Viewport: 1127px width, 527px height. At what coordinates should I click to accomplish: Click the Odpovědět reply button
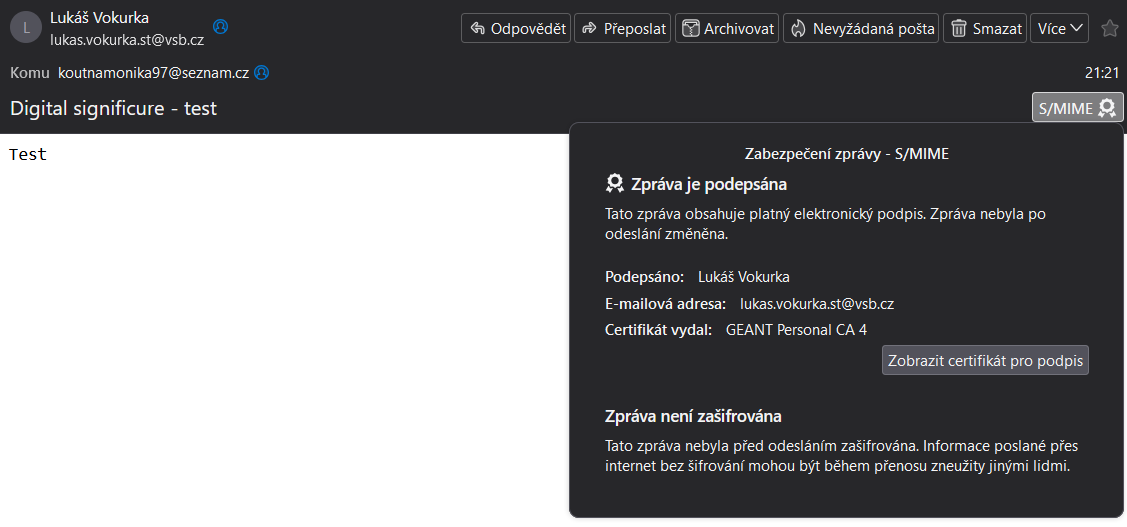coord(516,29)
